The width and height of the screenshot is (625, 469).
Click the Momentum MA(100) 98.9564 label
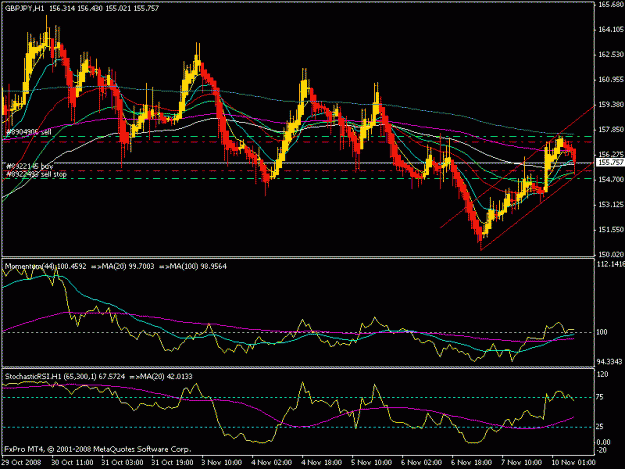pyautogui.click(x=193, y=266)
